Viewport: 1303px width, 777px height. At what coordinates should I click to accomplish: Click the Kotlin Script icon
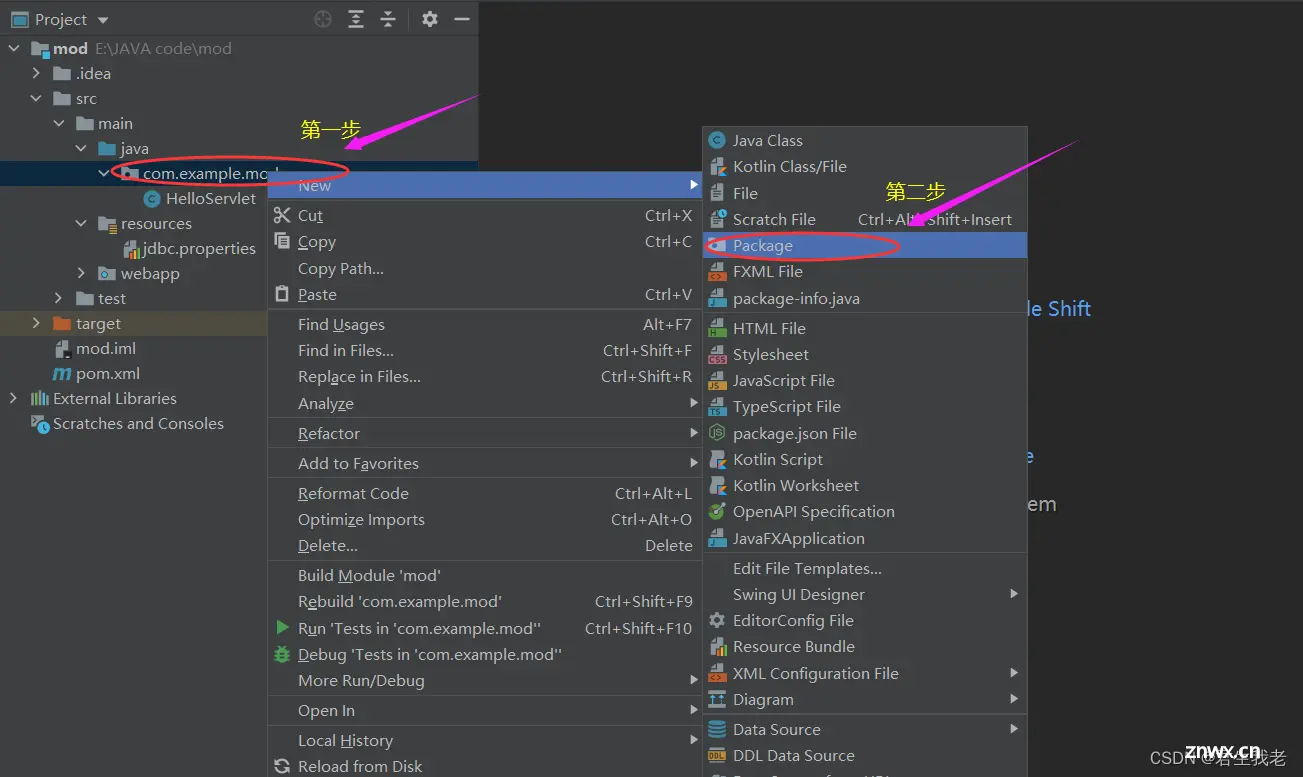(x=716, y=459)
